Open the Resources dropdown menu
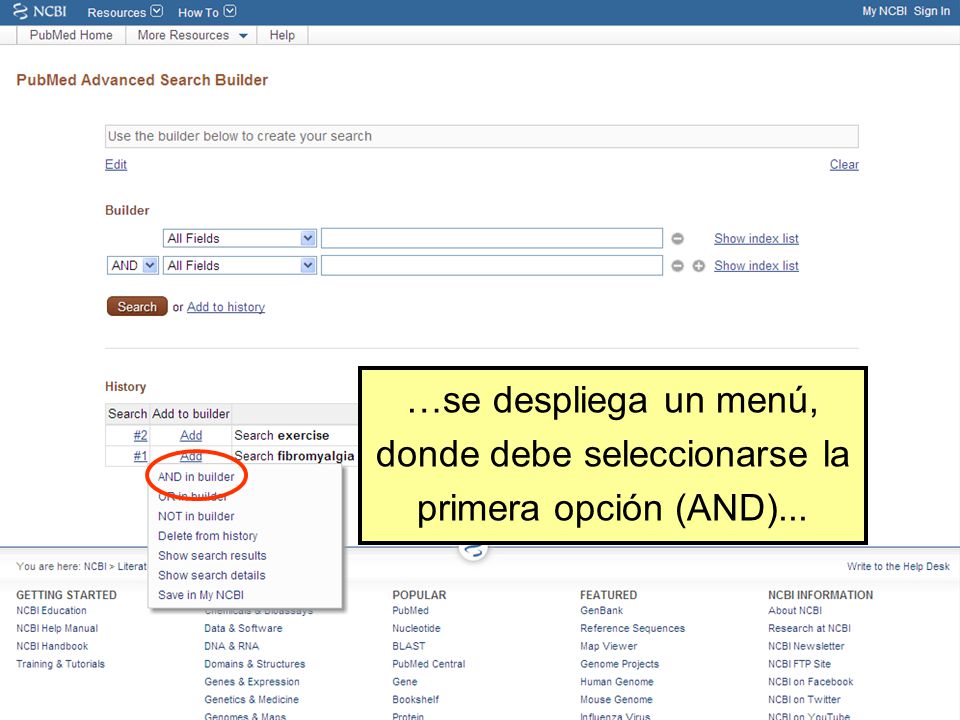The height and width of the screenshot is (720, 960). point(125,12)
